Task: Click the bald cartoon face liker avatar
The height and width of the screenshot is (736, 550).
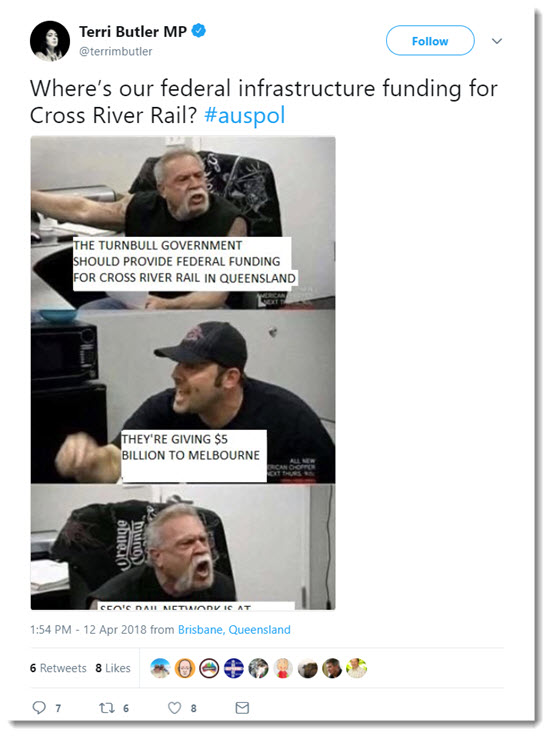Action: tap(184, 668)
